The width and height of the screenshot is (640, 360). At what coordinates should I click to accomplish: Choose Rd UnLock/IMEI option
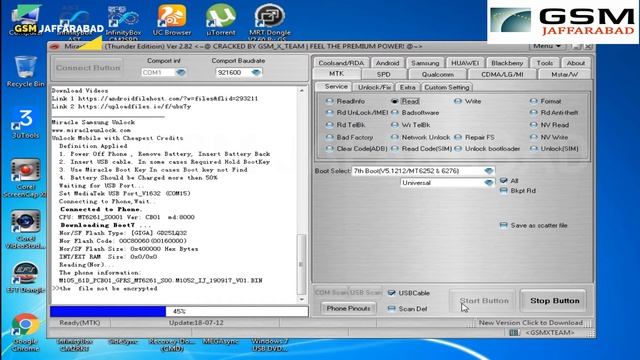357,113
